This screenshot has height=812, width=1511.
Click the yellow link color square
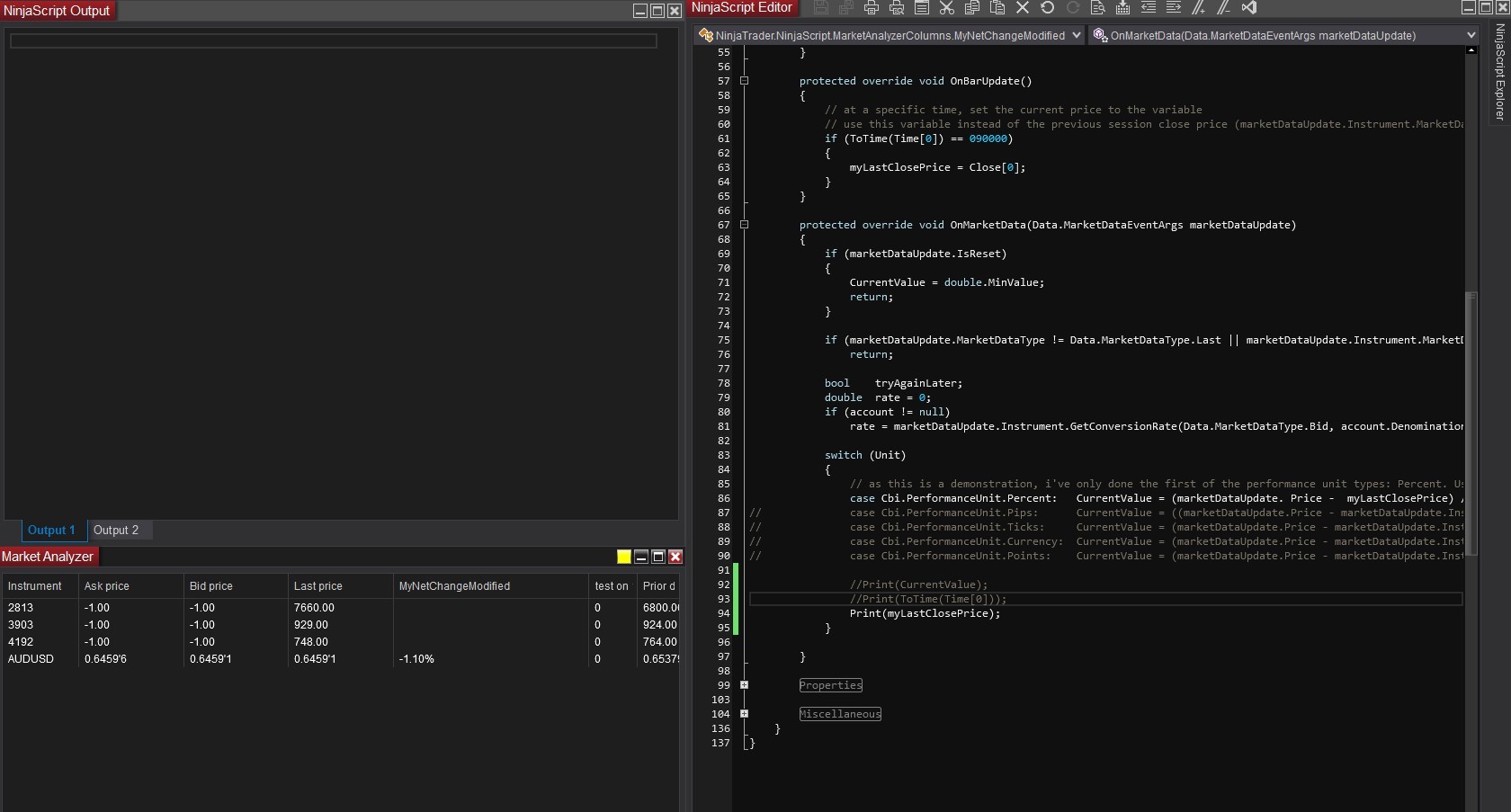click(x=623, y=557)
